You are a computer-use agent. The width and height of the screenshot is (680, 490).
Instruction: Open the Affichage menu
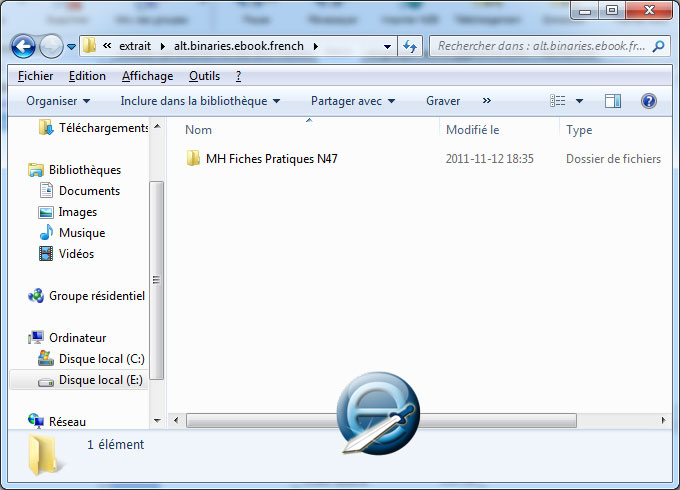click(x=147, y=76)
